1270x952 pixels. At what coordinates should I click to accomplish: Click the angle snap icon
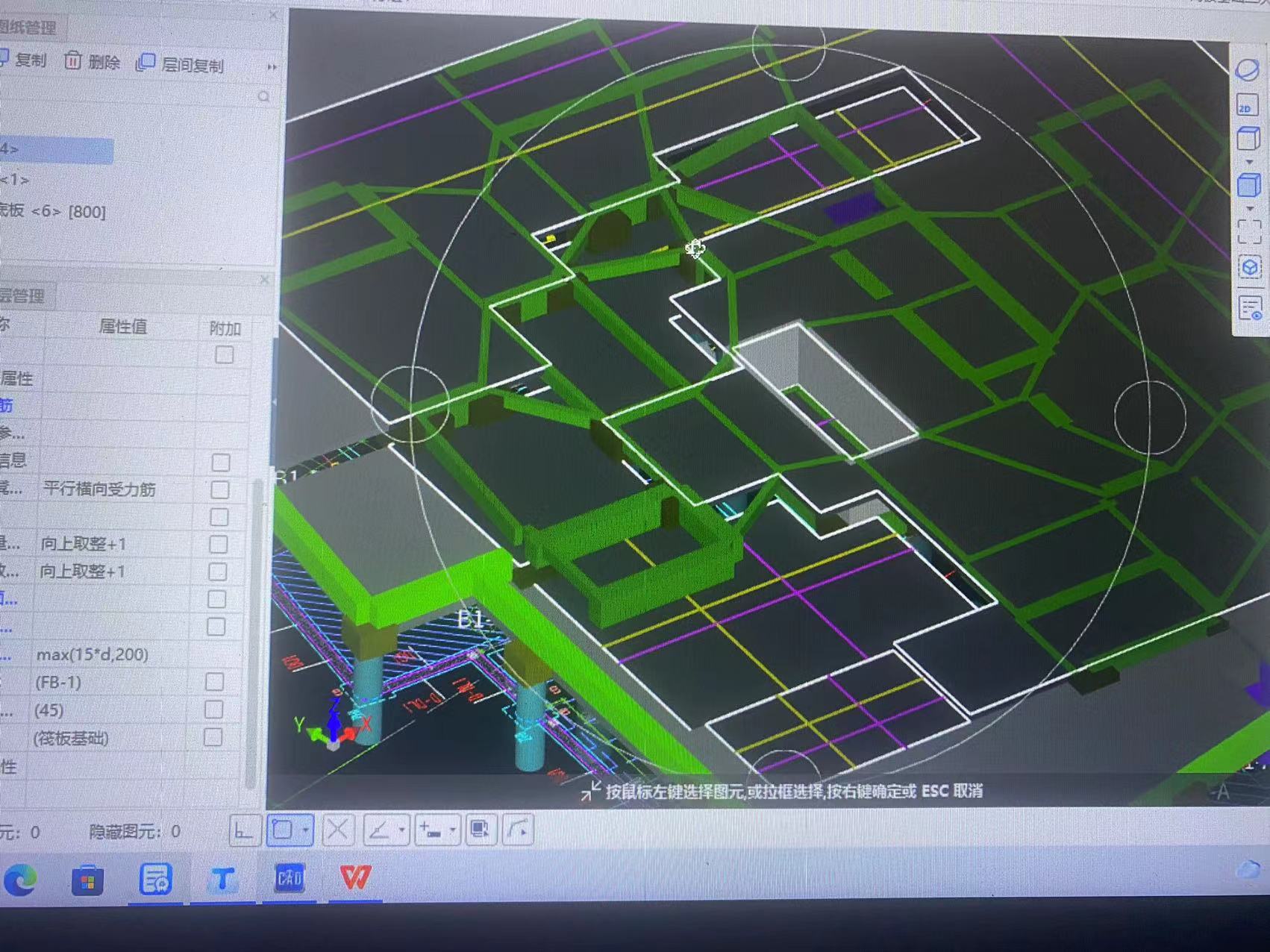pyautogui.click(x=380, y=830)
